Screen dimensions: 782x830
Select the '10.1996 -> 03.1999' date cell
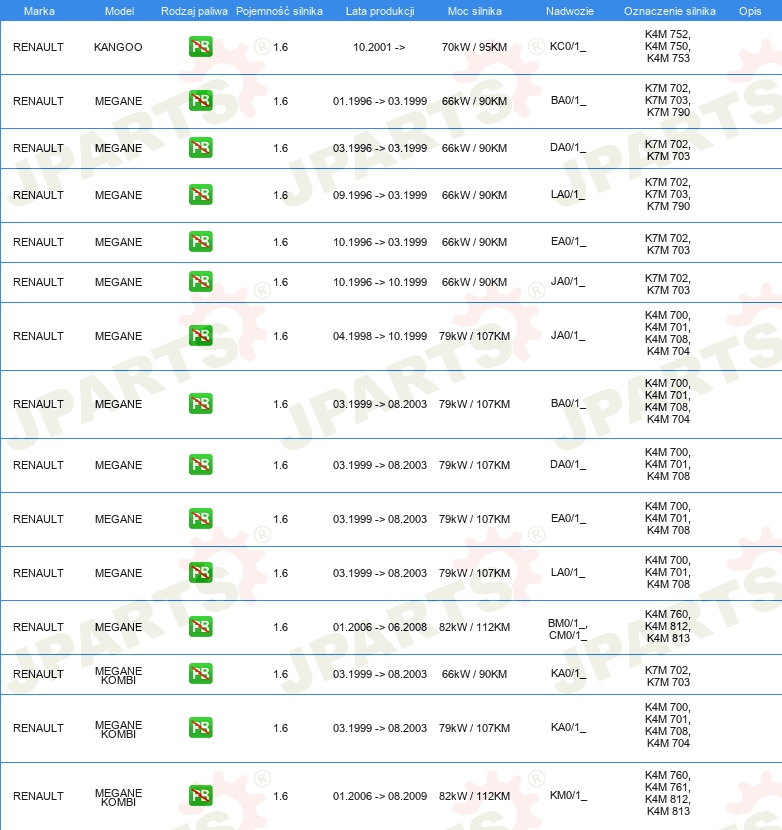(380, 242)
